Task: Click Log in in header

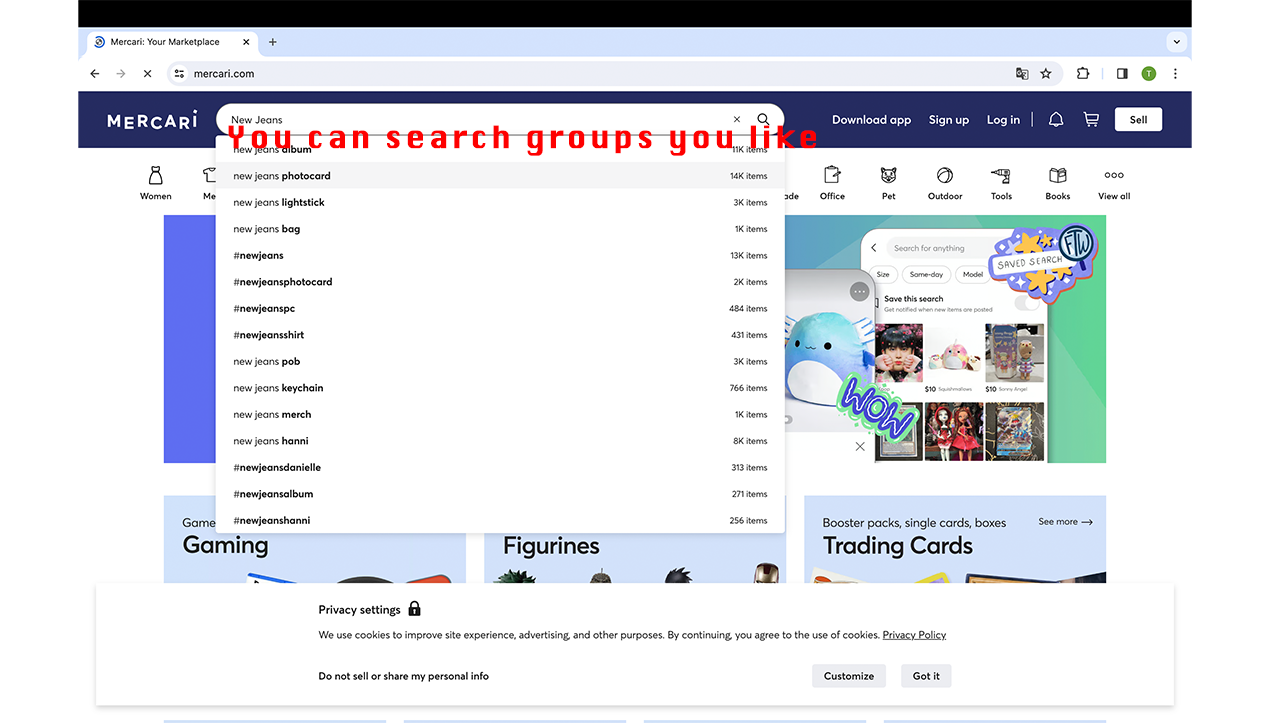Action: tap(1003, 120)
